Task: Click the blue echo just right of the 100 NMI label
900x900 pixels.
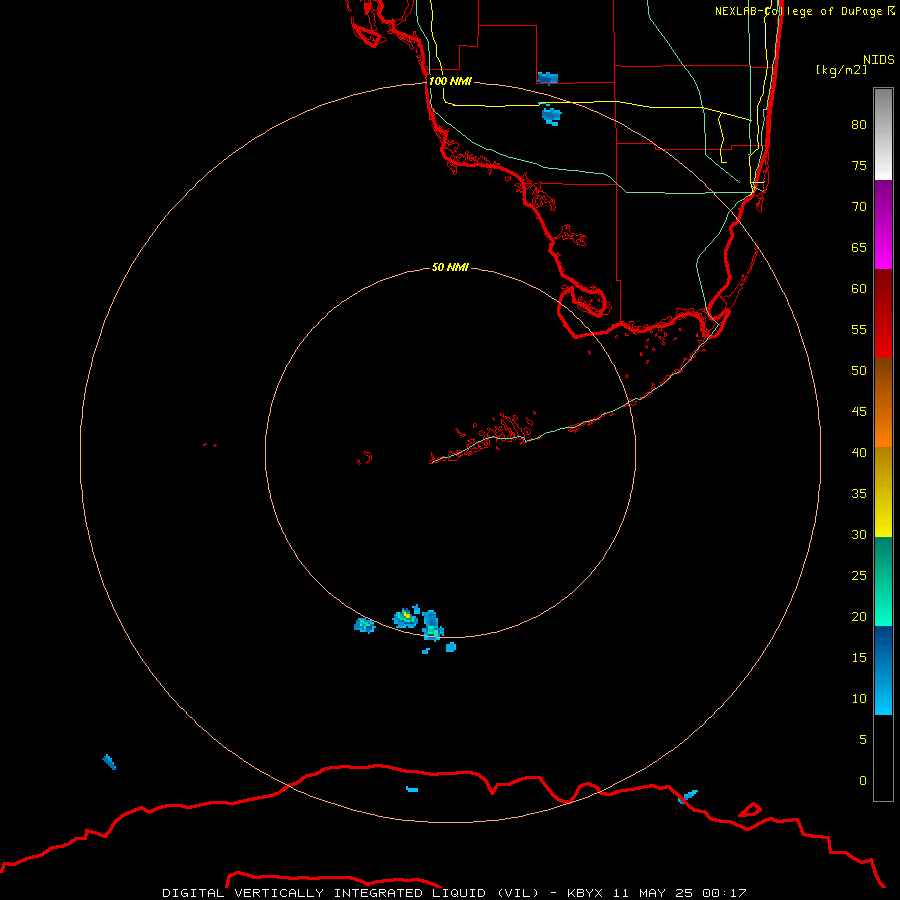Action: pyautogui.click(x=548, y=77)
